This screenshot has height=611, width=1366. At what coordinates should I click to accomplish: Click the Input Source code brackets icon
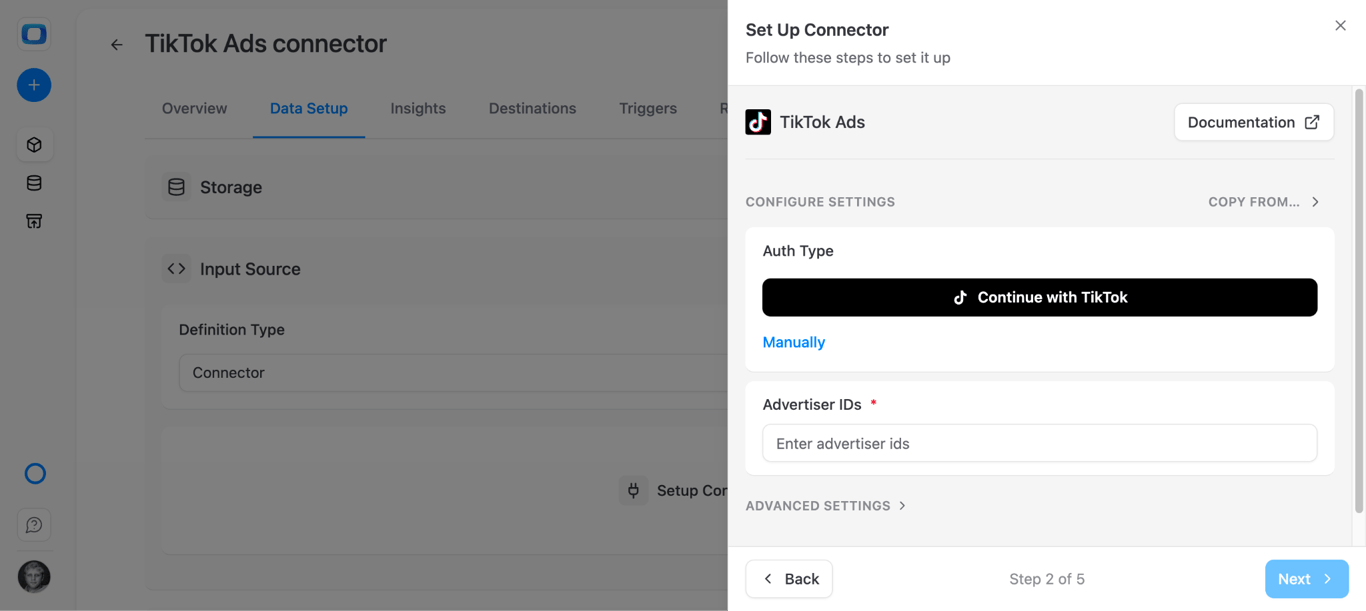pyautogui.click(x=177, y=268)
